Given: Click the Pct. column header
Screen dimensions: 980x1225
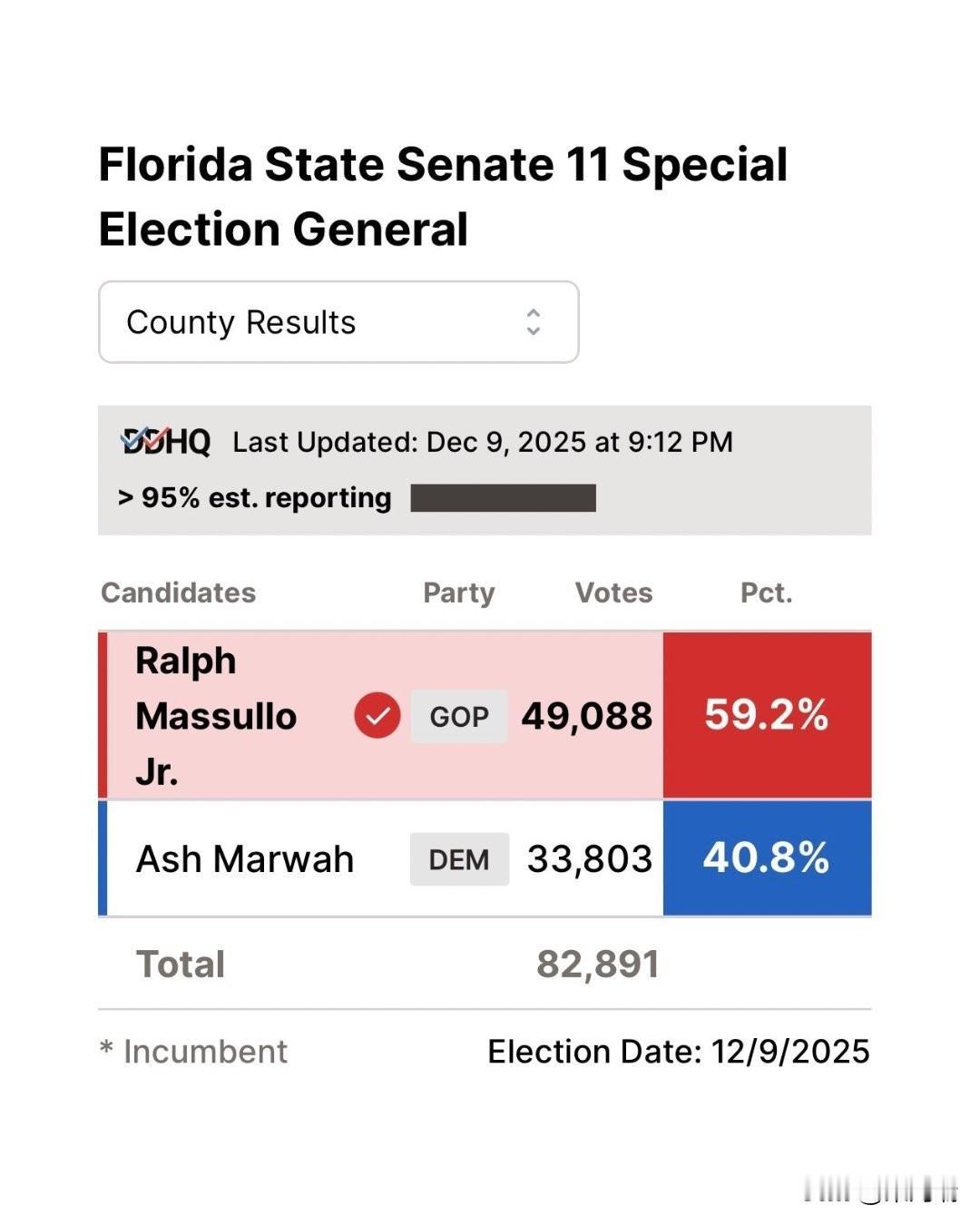Looking at the screenshot, I should [767, 593].
